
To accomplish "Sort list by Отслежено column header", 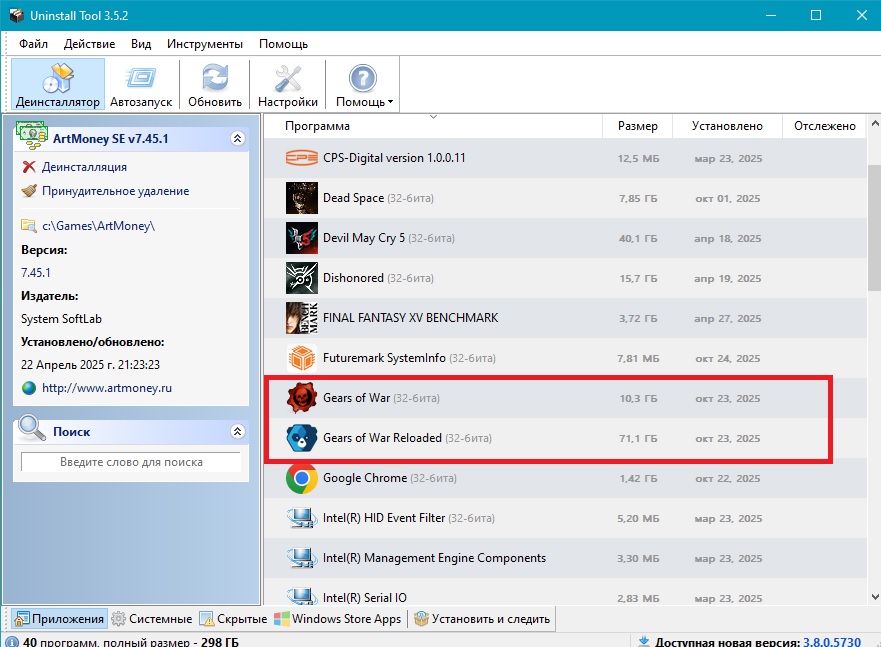I will [x=824, y=126].
